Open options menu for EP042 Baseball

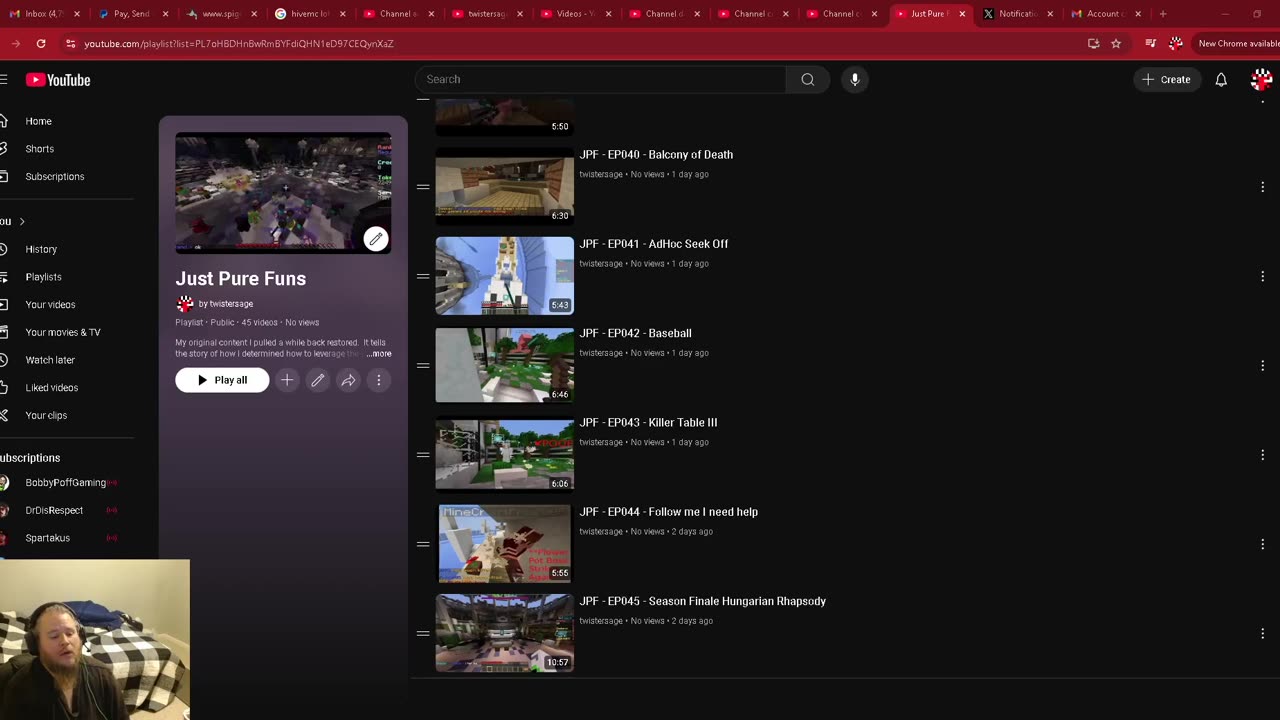pyautogui.click(x=1262, y=366)
